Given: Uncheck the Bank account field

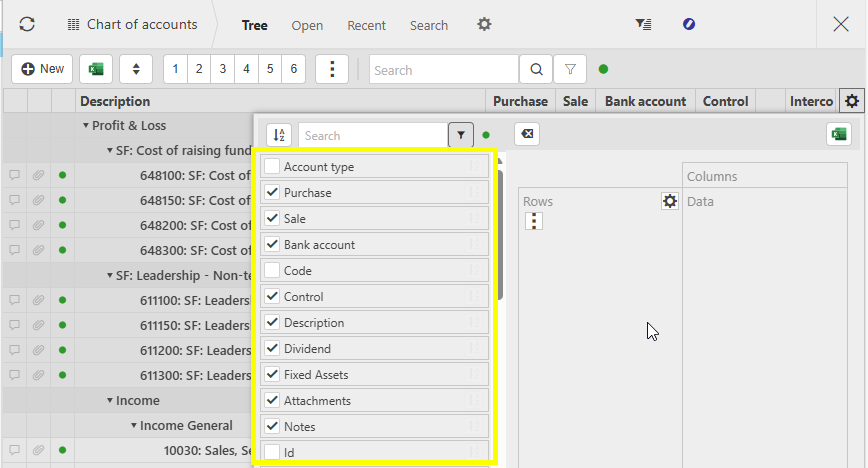Looking at the screenshot, I should (272, 245).
